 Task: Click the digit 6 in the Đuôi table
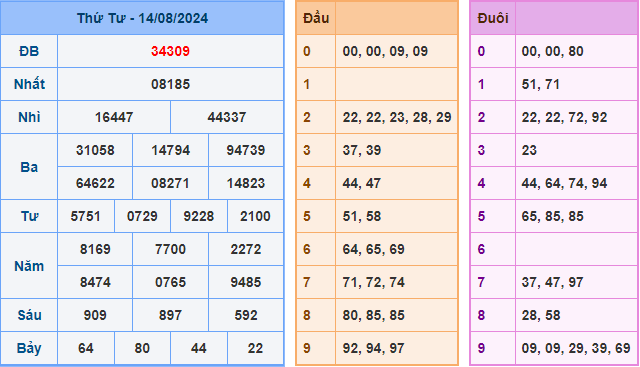click(x=481, y=249)
